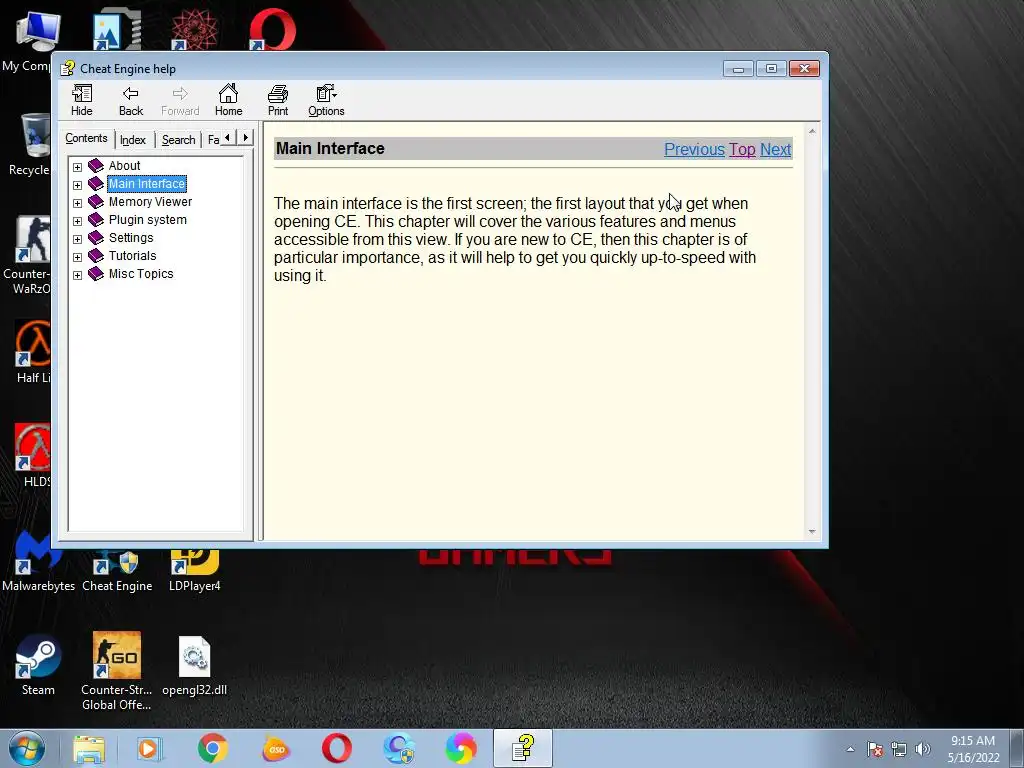Select the LDPlayer4 desktop shortcut

(195, 571)
